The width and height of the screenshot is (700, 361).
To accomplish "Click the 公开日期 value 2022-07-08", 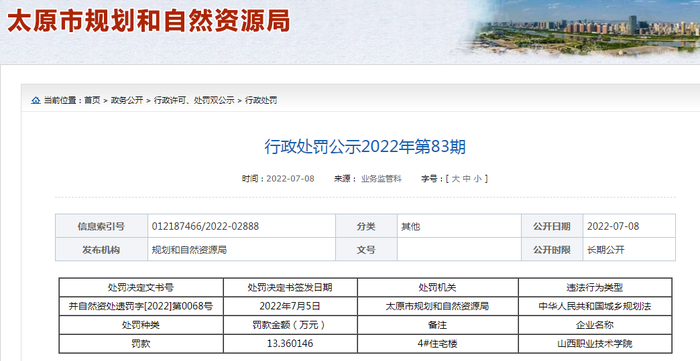I will click(612, 226).
